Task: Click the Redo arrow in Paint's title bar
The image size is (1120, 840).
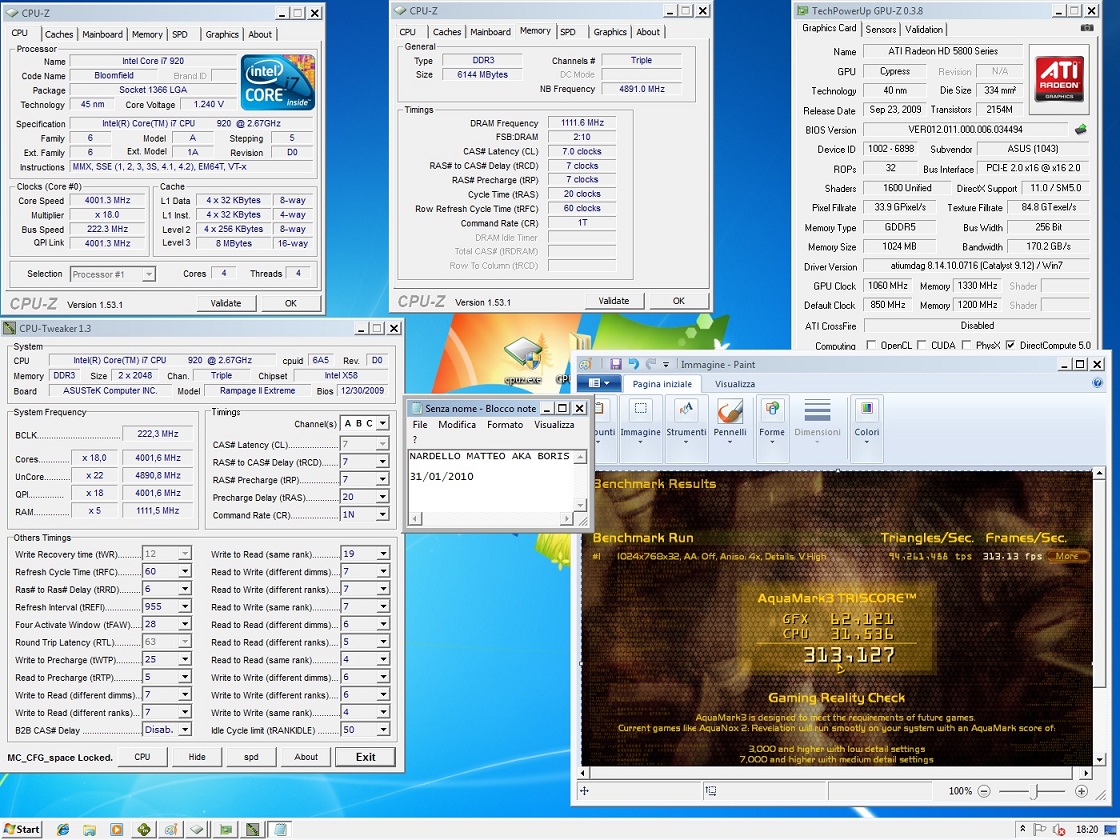Action: [x=650, y=364]
